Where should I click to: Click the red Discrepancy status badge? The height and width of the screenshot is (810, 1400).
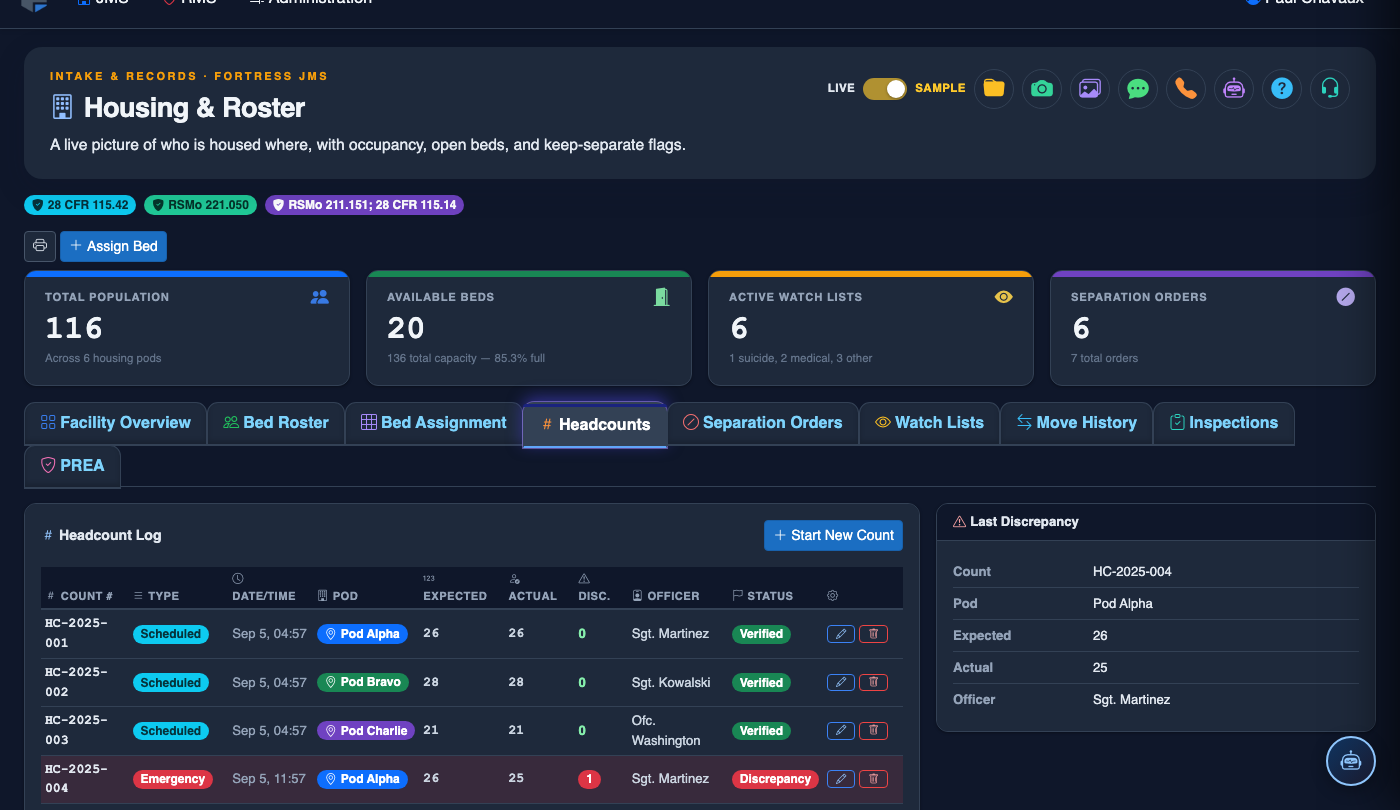coord(775,779)
